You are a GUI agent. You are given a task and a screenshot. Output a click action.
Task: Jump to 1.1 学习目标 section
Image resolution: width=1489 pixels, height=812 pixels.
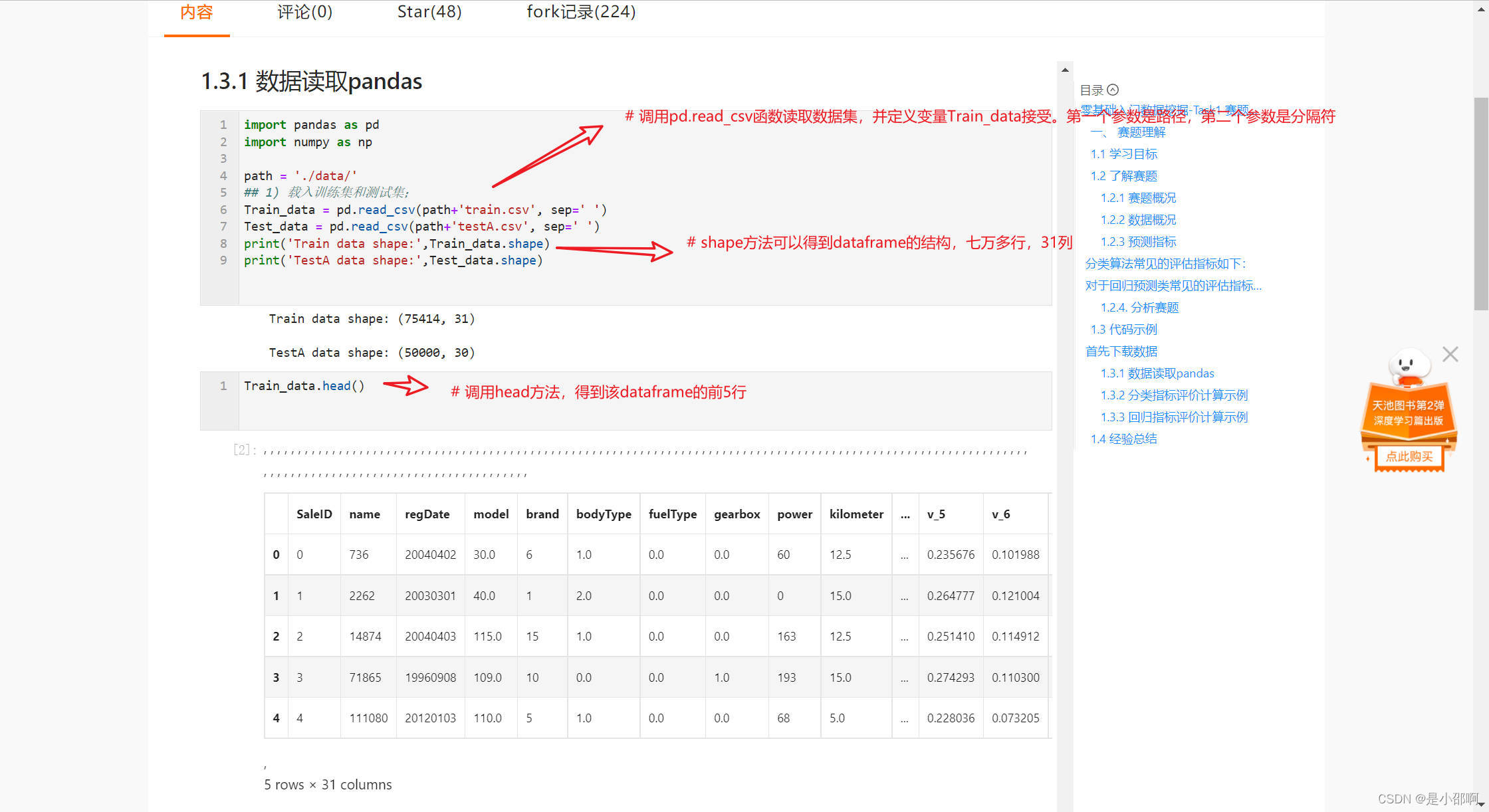click(x=1123, y=154)
